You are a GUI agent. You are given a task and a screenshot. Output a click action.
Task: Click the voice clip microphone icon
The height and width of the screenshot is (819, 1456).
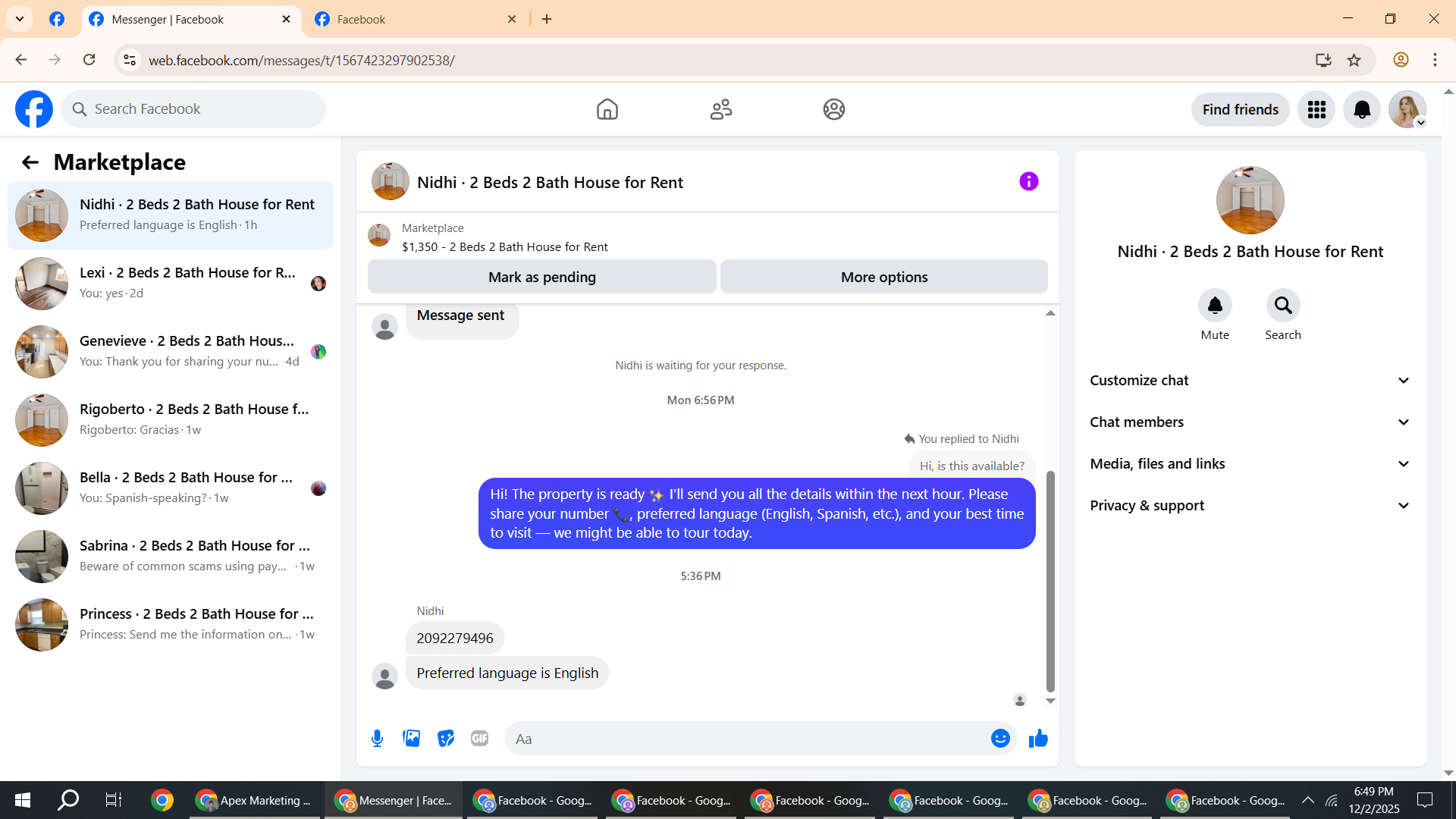377,739
